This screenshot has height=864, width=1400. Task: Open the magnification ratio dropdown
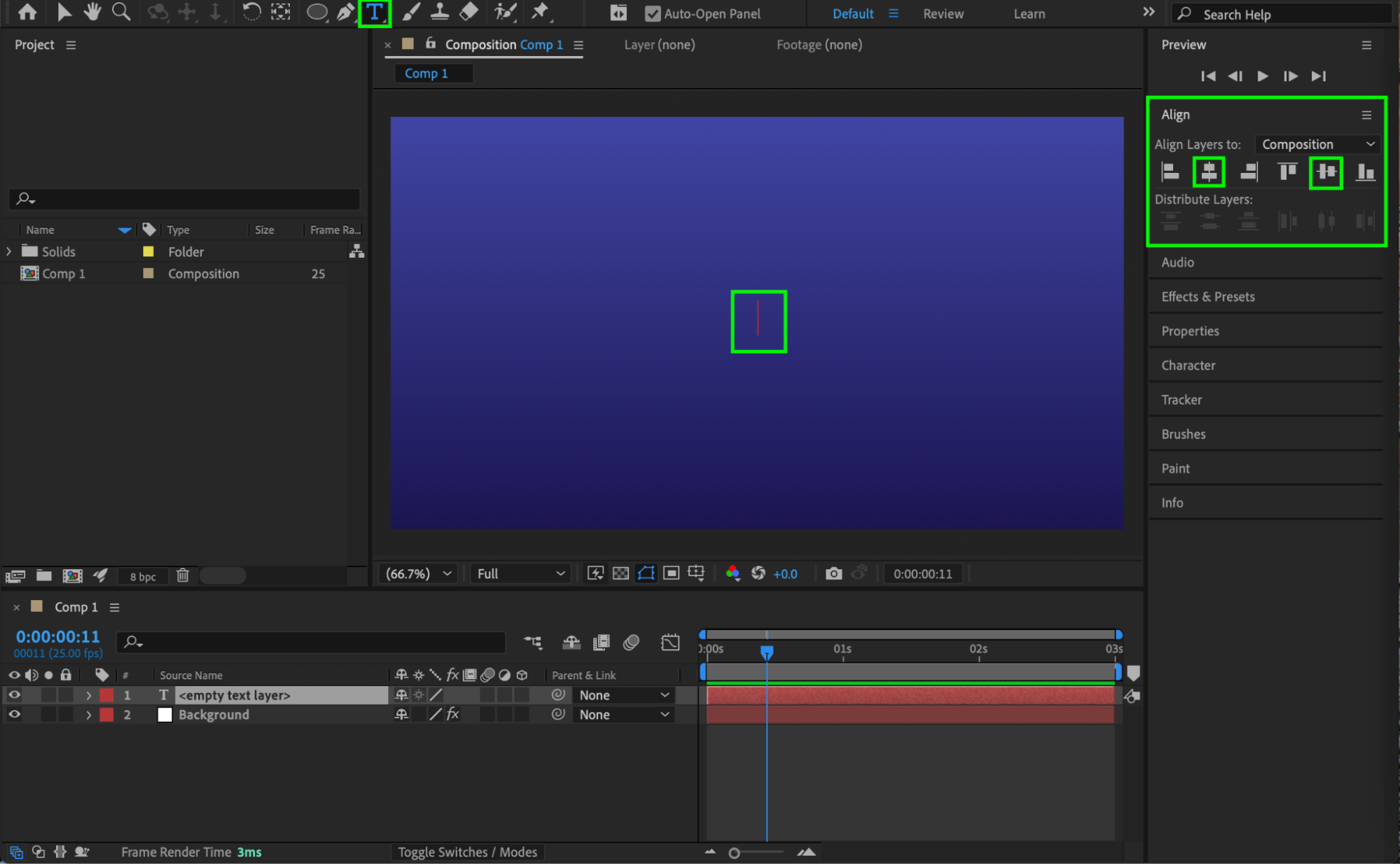[x=419, y=573]
